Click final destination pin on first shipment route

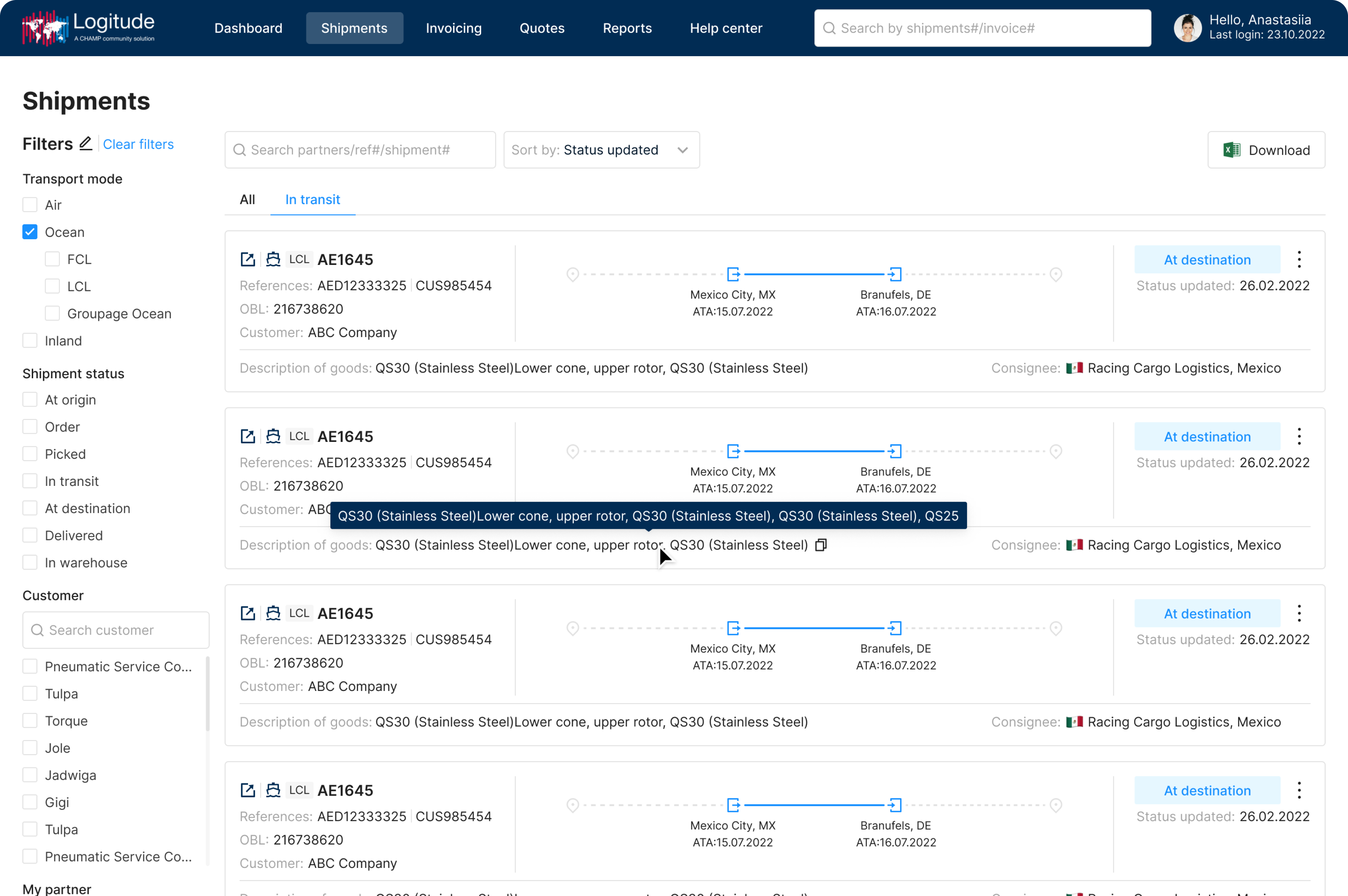point(1056,274)
